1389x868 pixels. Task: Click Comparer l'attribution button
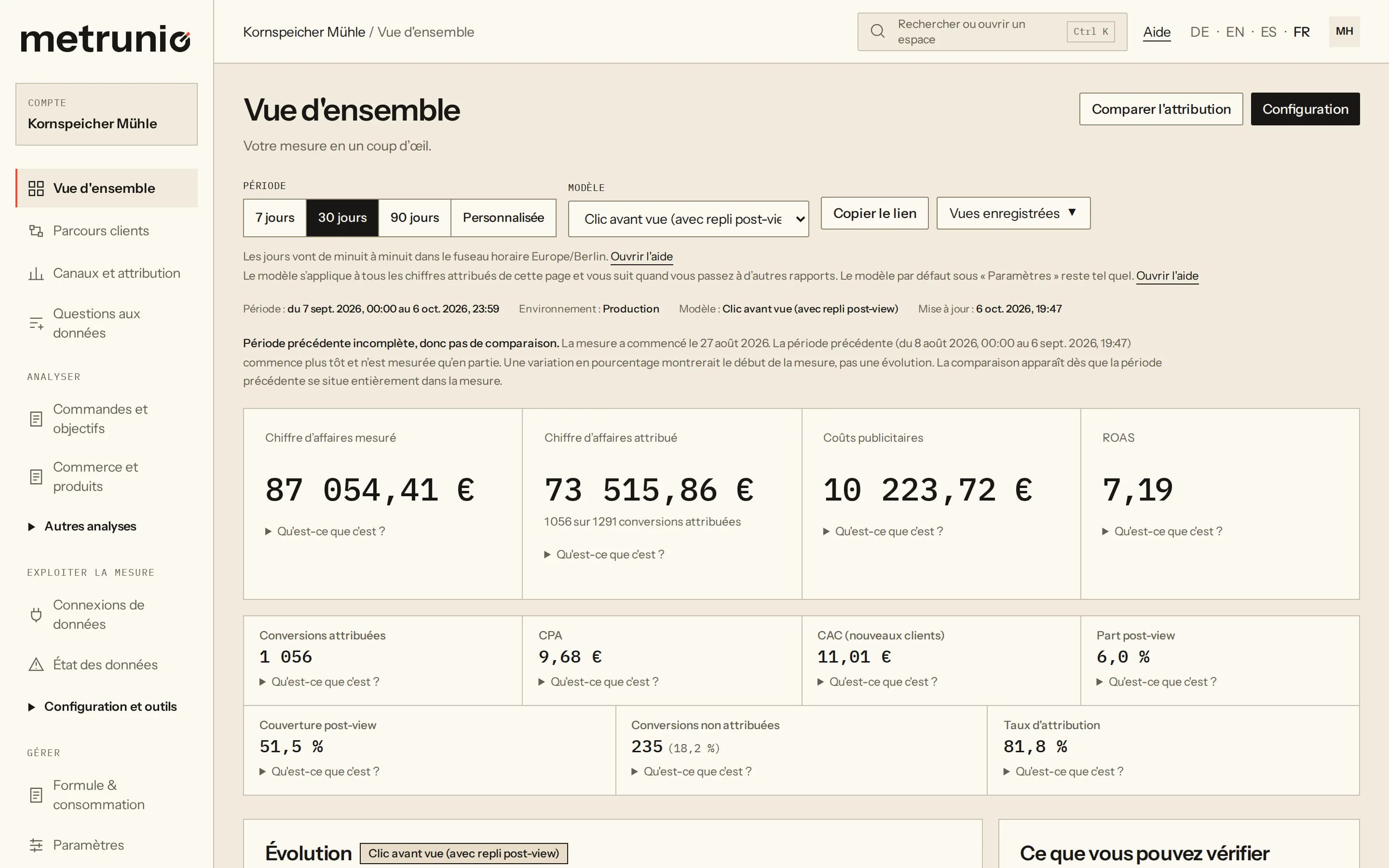pos(1160,109)
